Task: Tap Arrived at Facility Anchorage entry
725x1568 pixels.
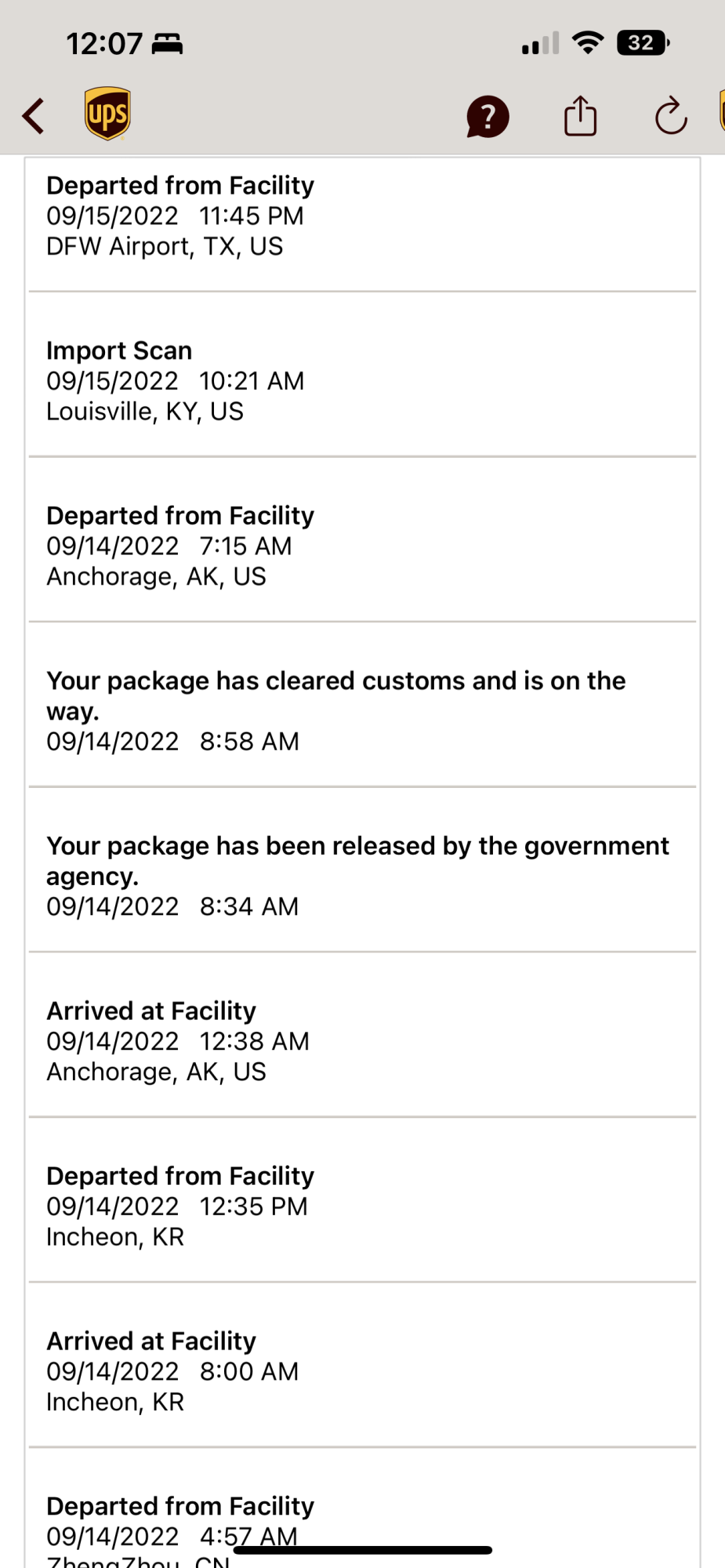Action: tap(362, 1041)
